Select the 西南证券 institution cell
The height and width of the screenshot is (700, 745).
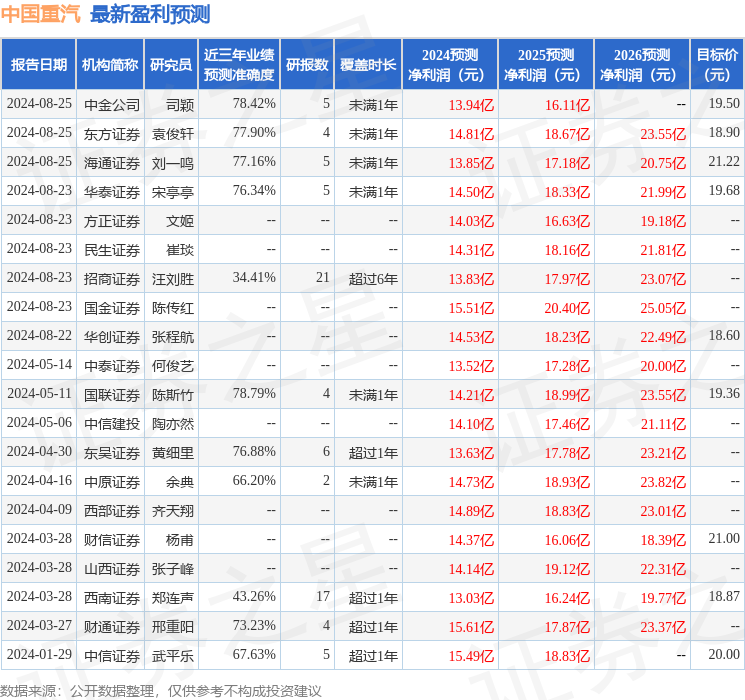tap(112, 598)
